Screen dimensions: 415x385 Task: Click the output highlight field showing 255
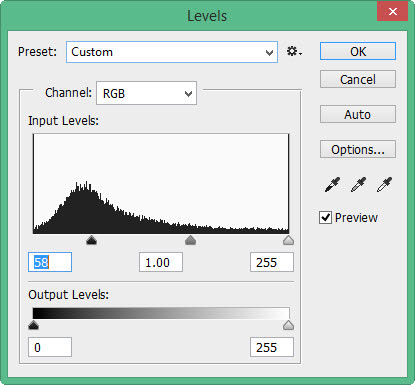click(x=272, y=347)
